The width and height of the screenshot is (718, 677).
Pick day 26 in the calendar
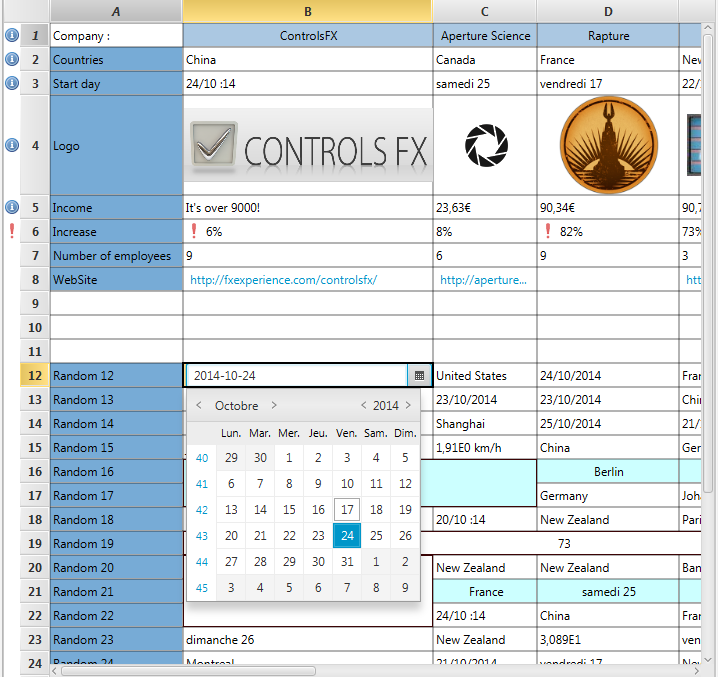405,535
